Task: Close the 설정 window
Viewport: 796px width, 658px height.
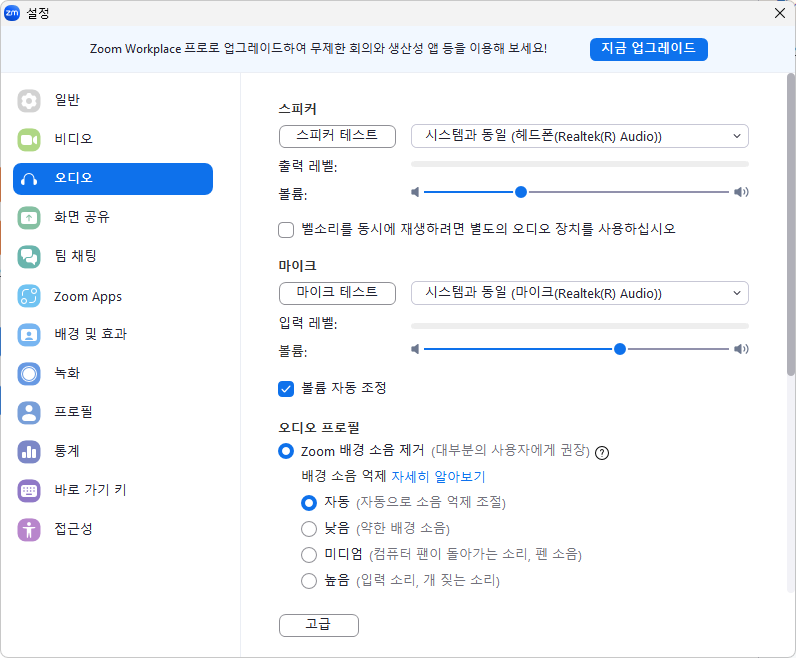Action: tap(780, 13)
